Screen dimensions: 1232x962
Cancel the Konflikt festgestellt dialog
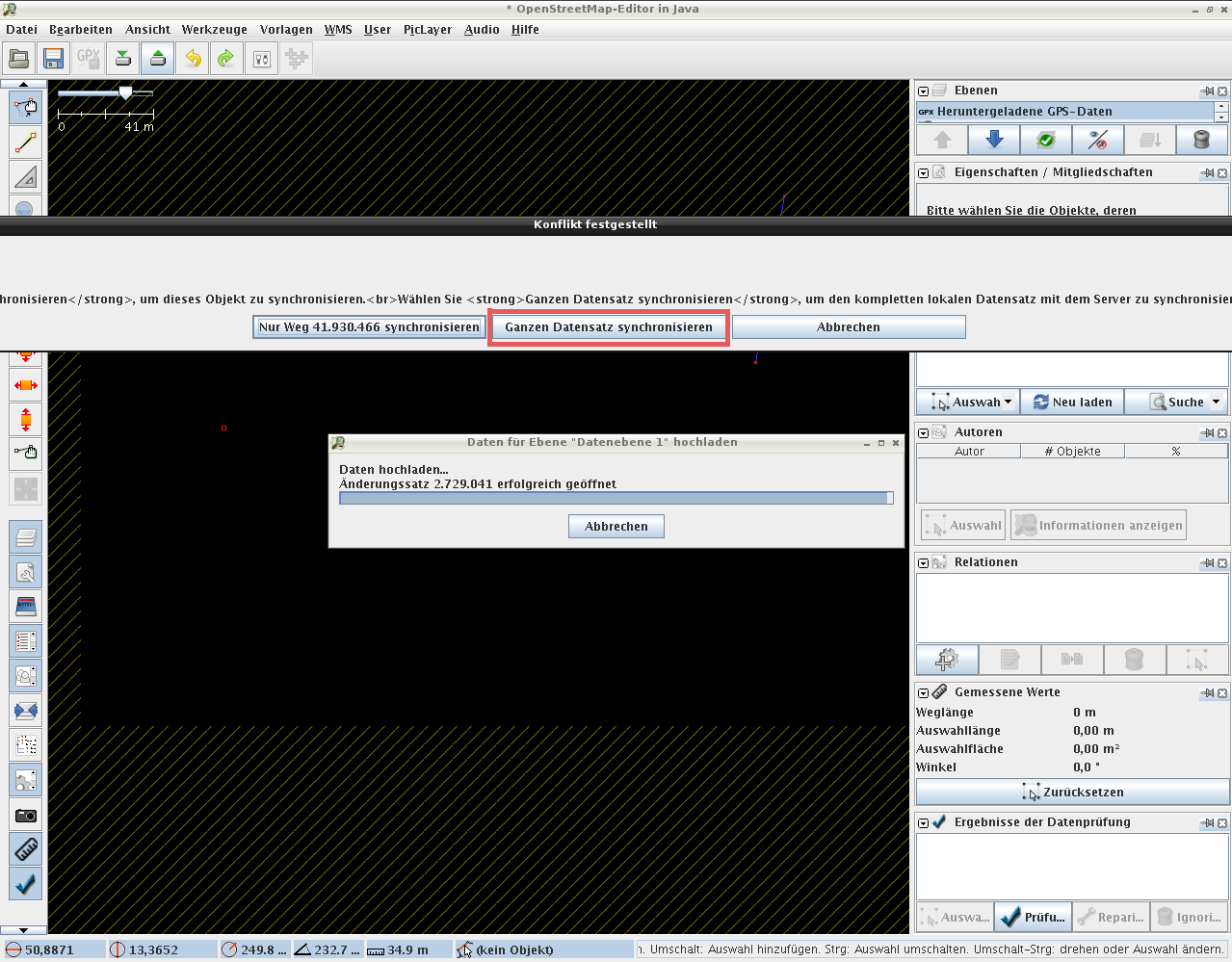pyautogui.click(x=849, y=327)
